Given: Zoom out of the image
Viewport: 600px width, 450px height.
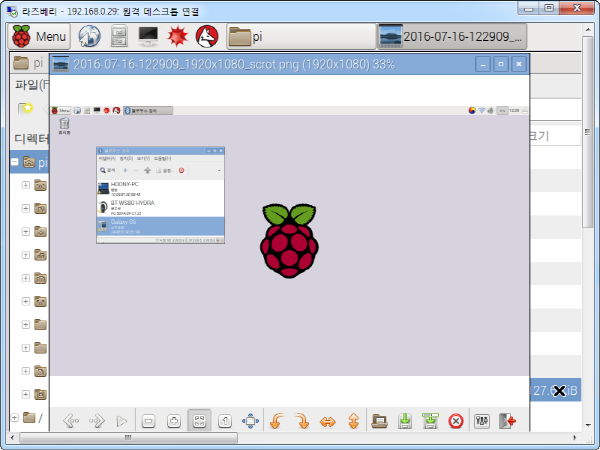Looking at the screenshot, I should coord(148,421).
